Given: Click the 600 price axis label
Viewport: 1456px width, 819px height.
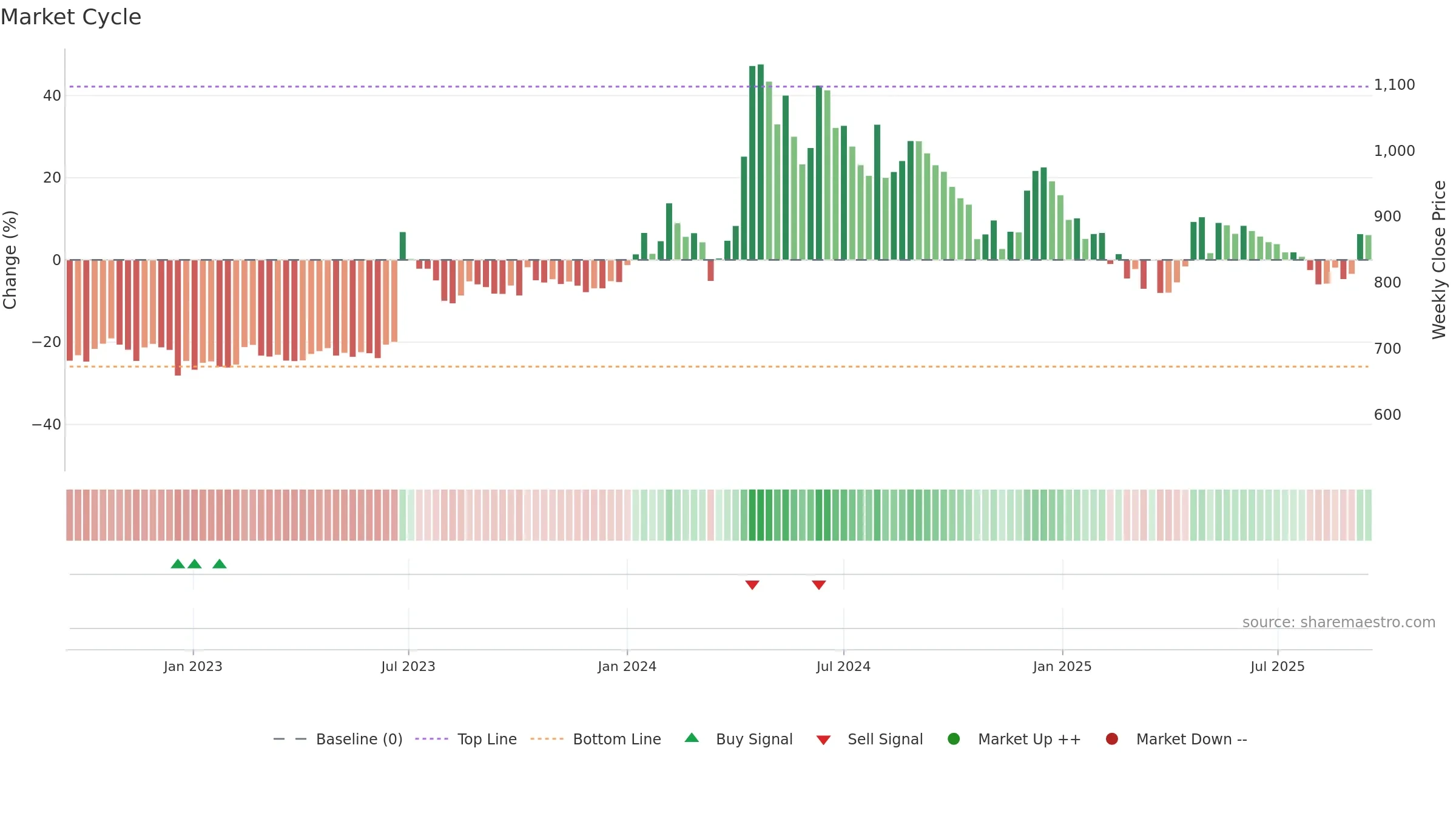Looking at the screenshot, I should tap(1387, 415).
